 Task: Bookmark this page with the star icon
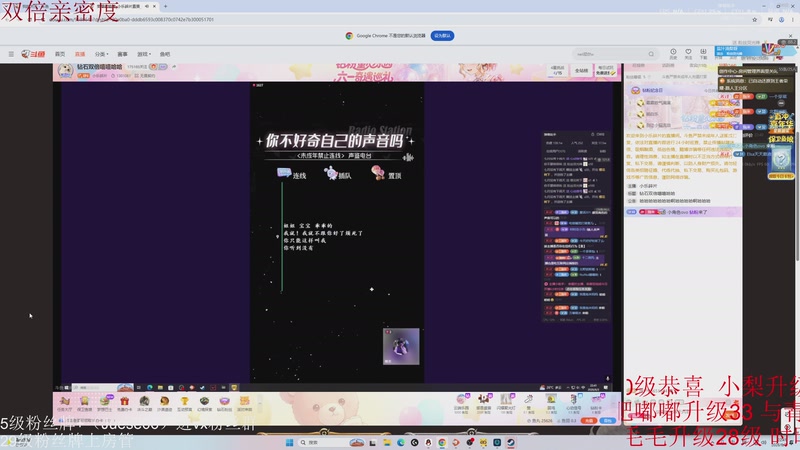(x=755, y=19)
